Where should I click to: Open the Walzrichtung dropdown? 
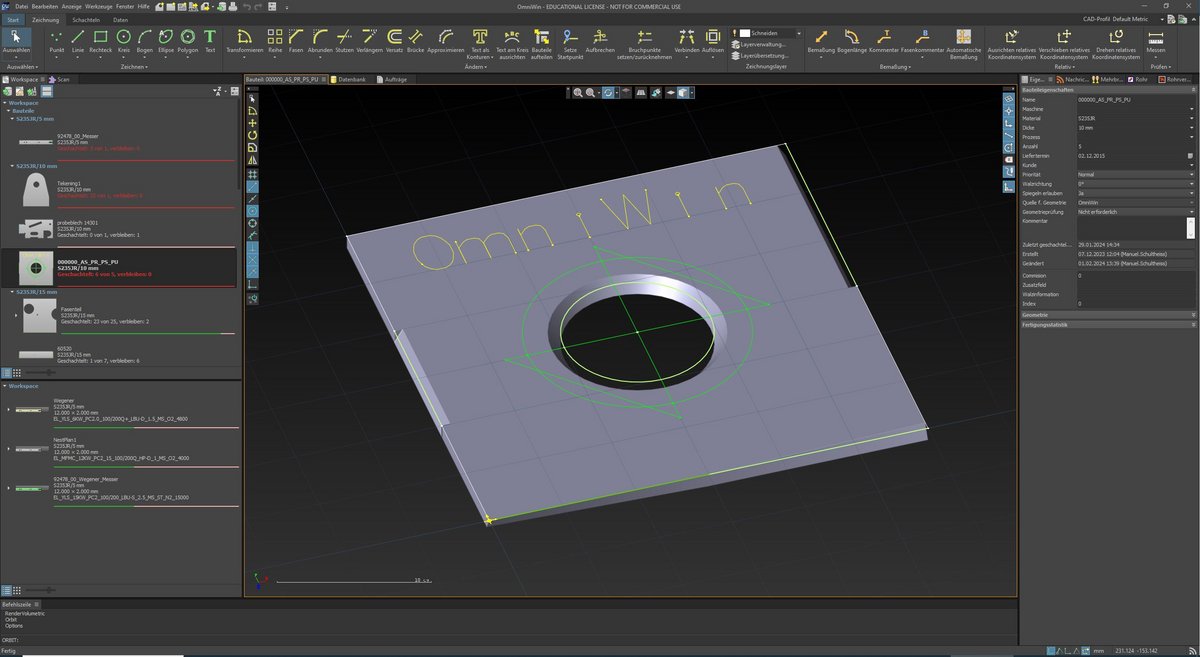(x=1192, y=184)
